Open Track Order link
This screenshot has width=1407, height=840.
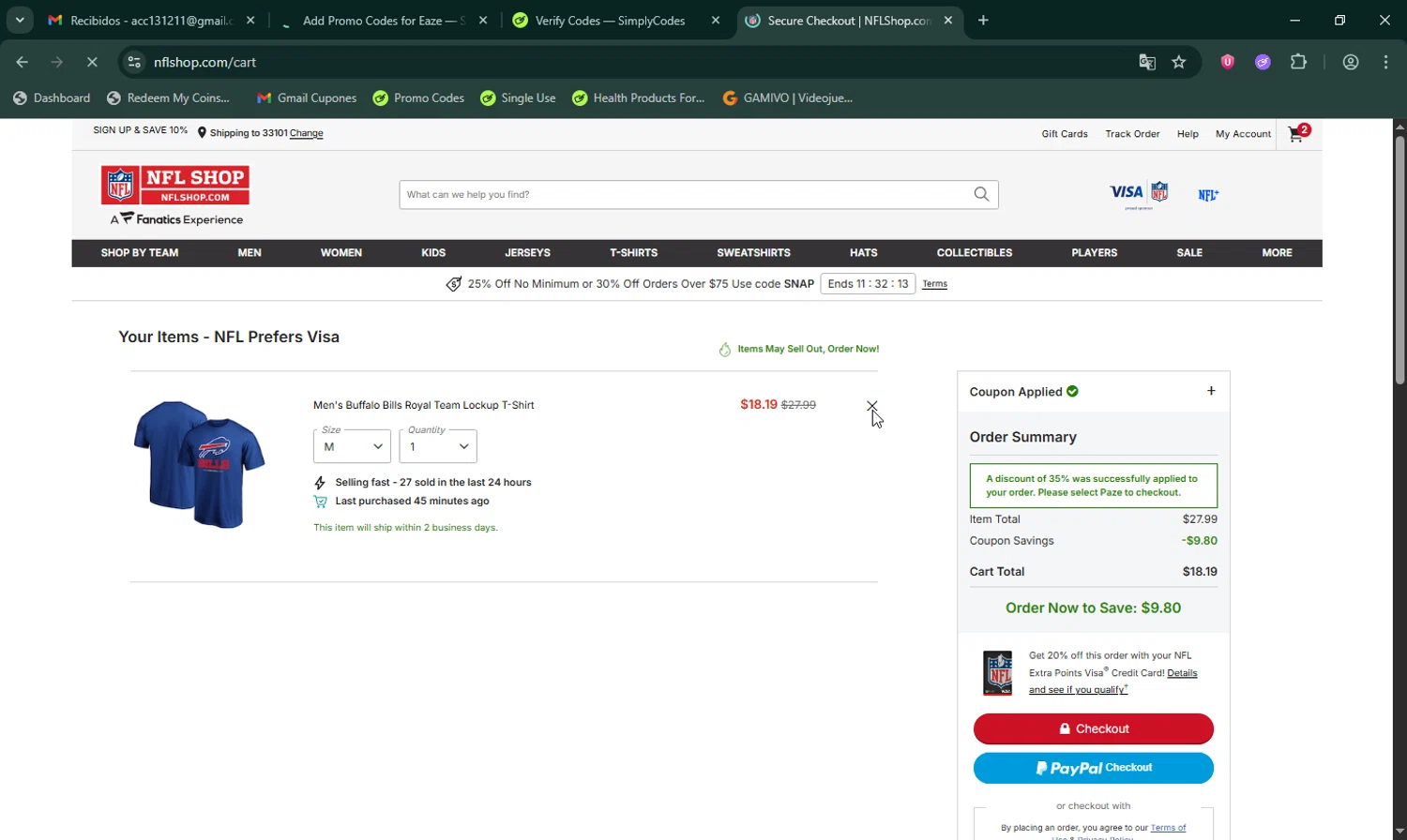tap(1132, 134)
